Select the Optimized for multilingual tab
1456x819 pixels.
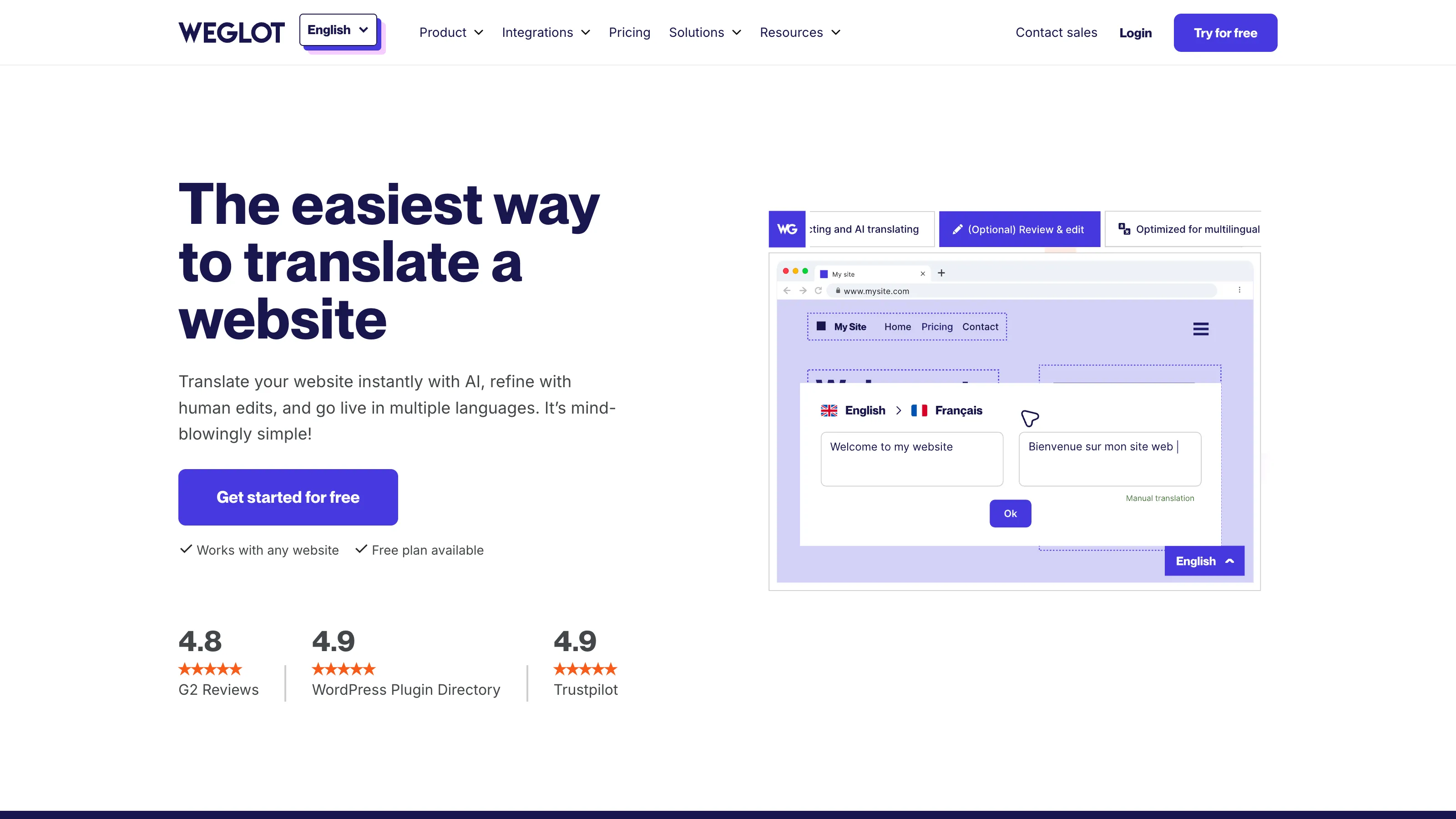[x=1183, y=229]
